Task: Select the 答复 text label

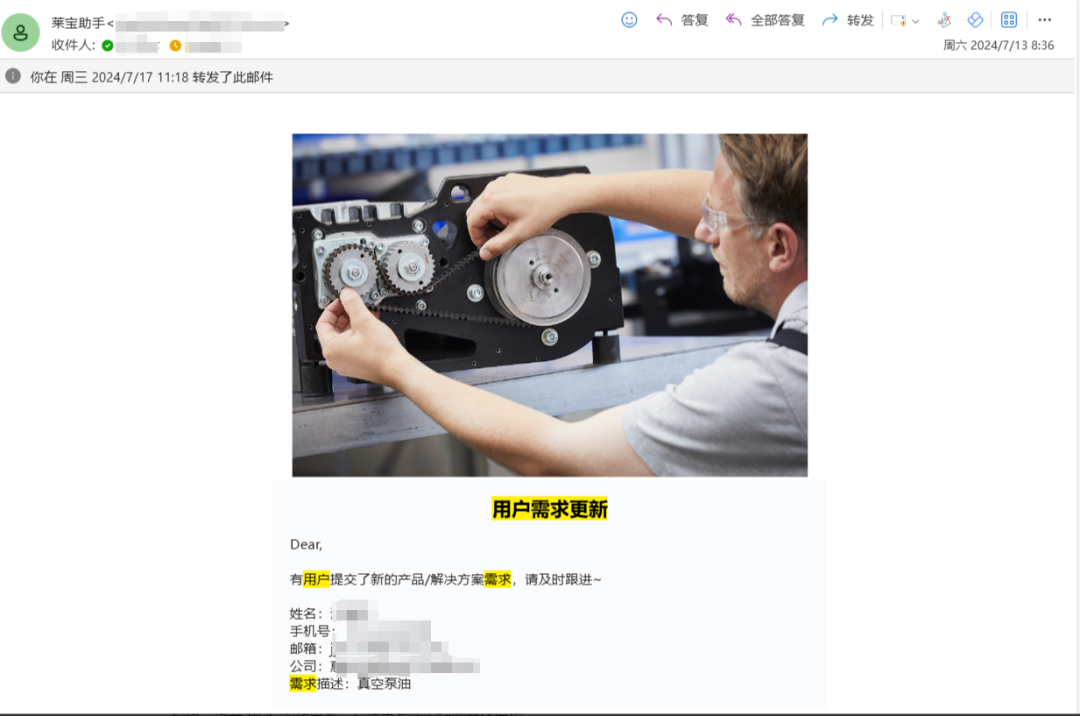Action: (696, 19)
